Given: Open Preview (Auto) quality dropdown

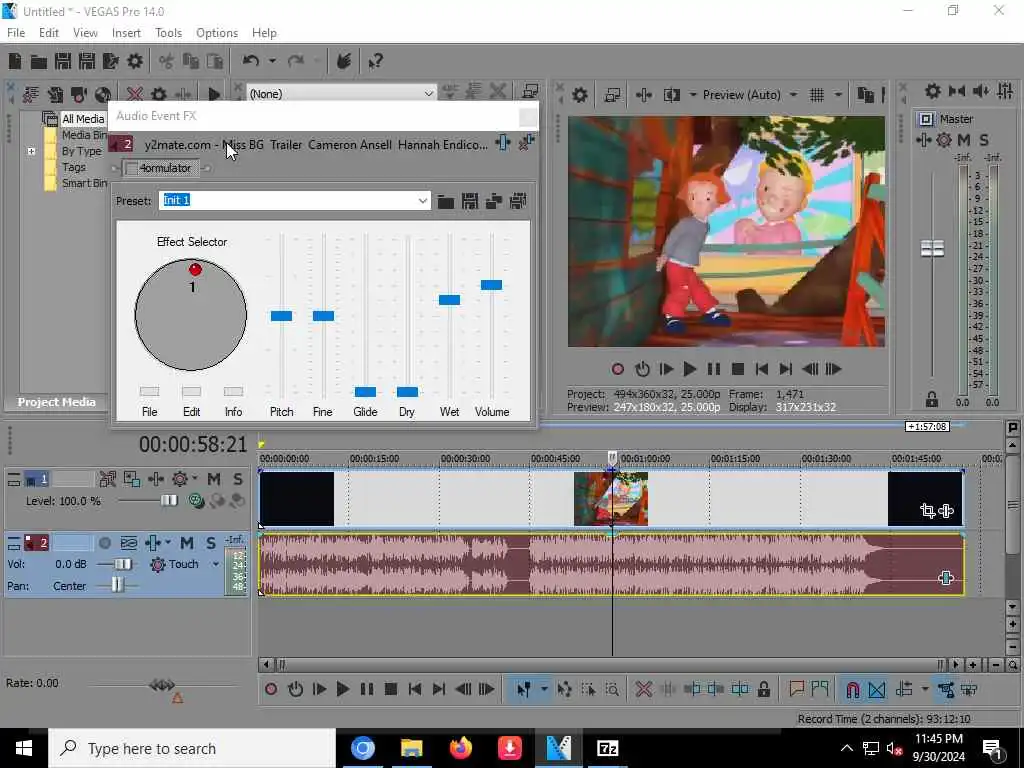Looking at the screenshot, I should tap(793, 95).
